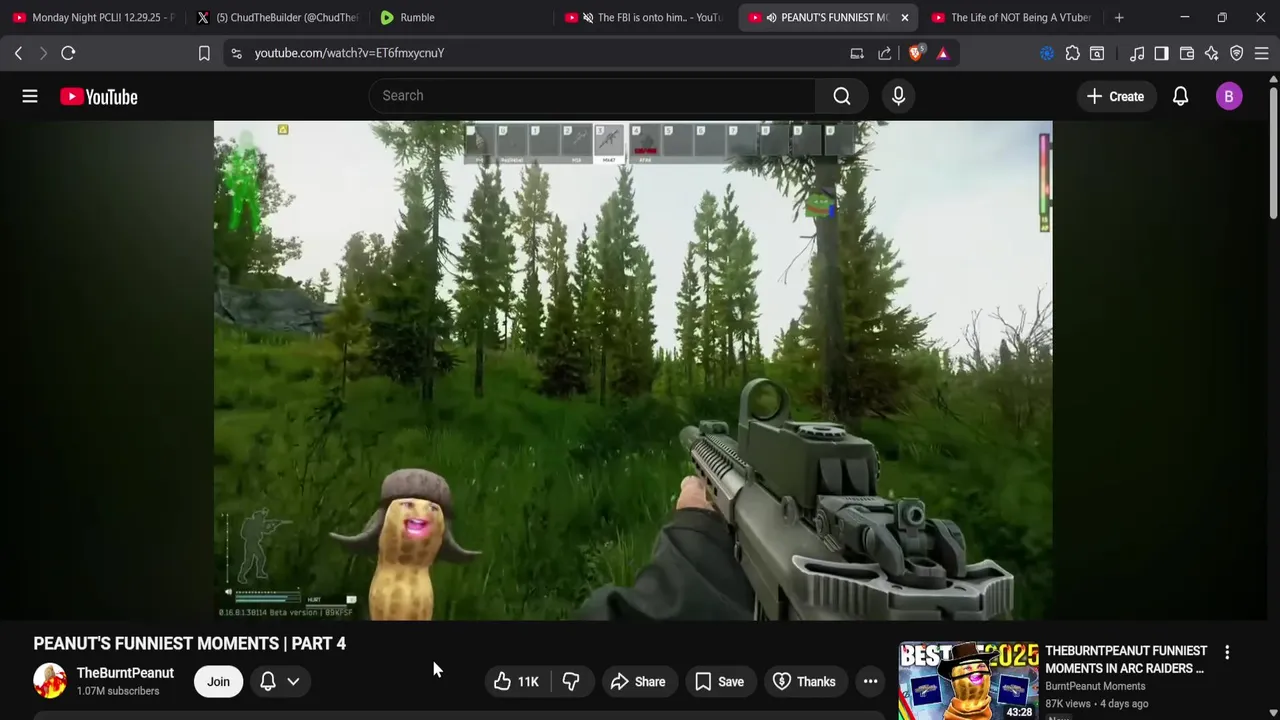Open options for the recommended video
Viewport: 1280px width, 720px height.
click(1227, 652)
